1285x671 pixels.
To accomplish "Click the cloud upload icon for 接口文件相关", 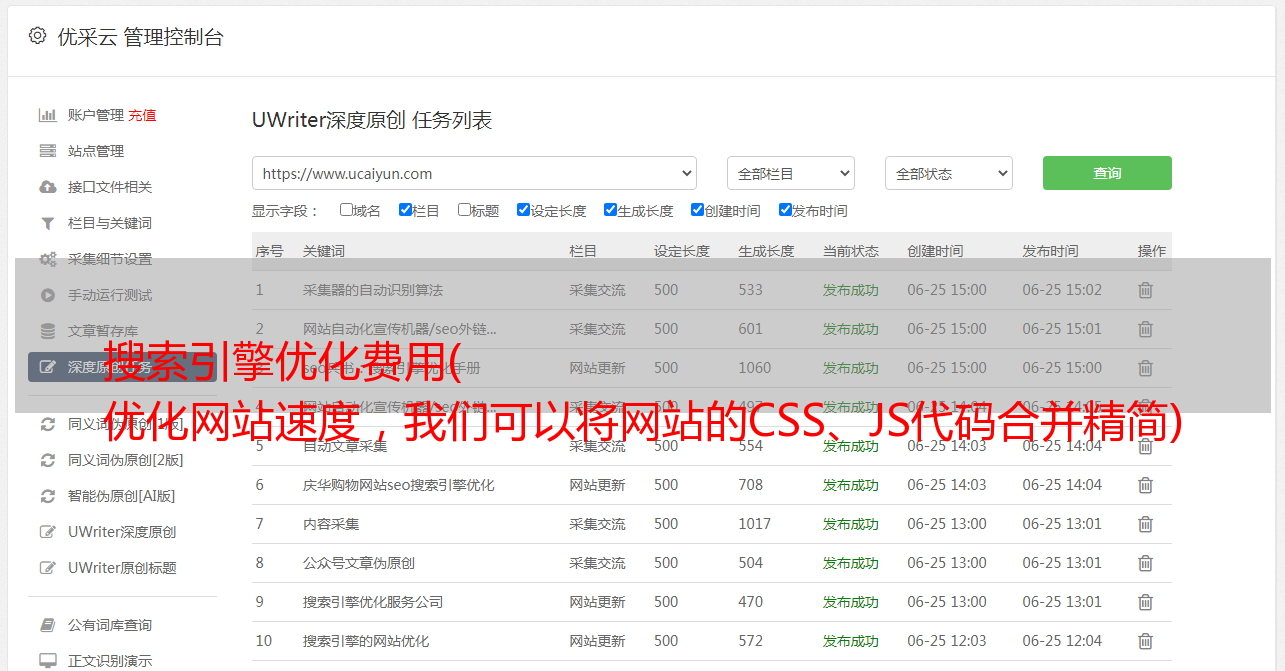I will 47,187.
